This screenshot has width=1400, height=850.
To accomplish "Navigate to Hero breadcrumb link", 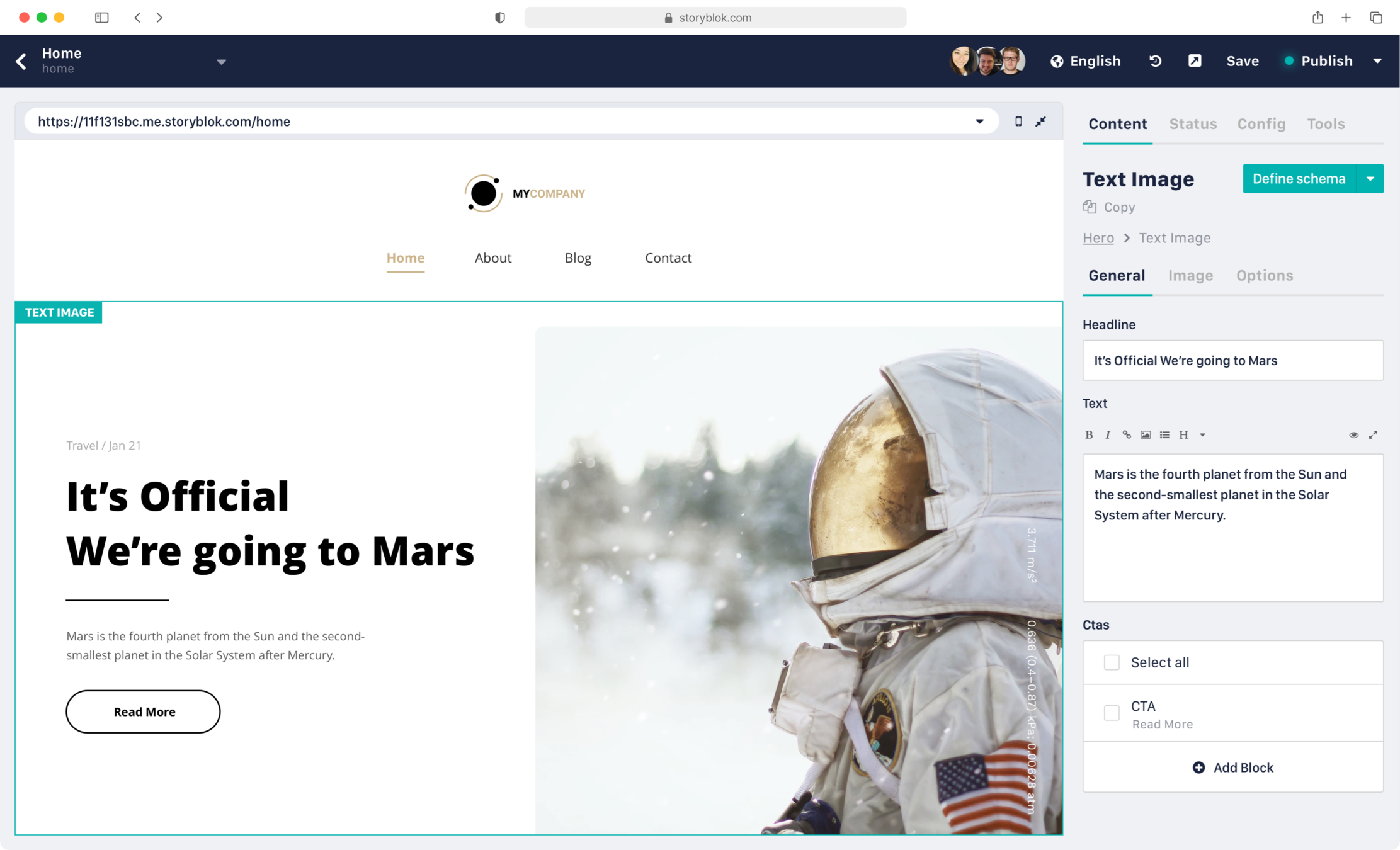I will [x=1098, y=238].
